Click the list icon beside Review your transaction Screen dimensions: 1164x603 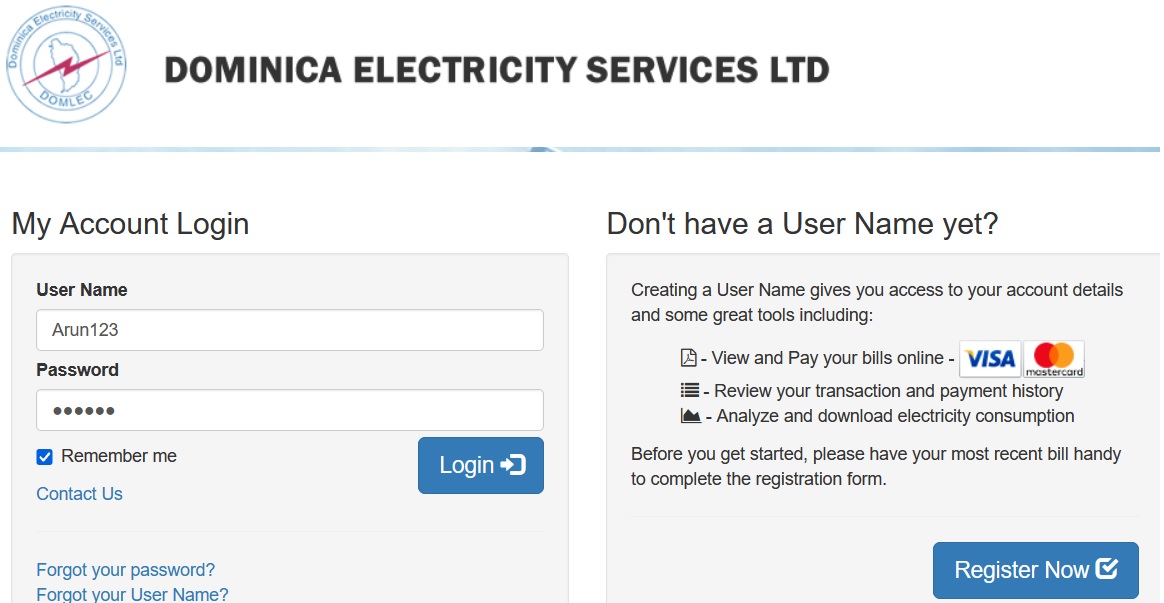689,391
